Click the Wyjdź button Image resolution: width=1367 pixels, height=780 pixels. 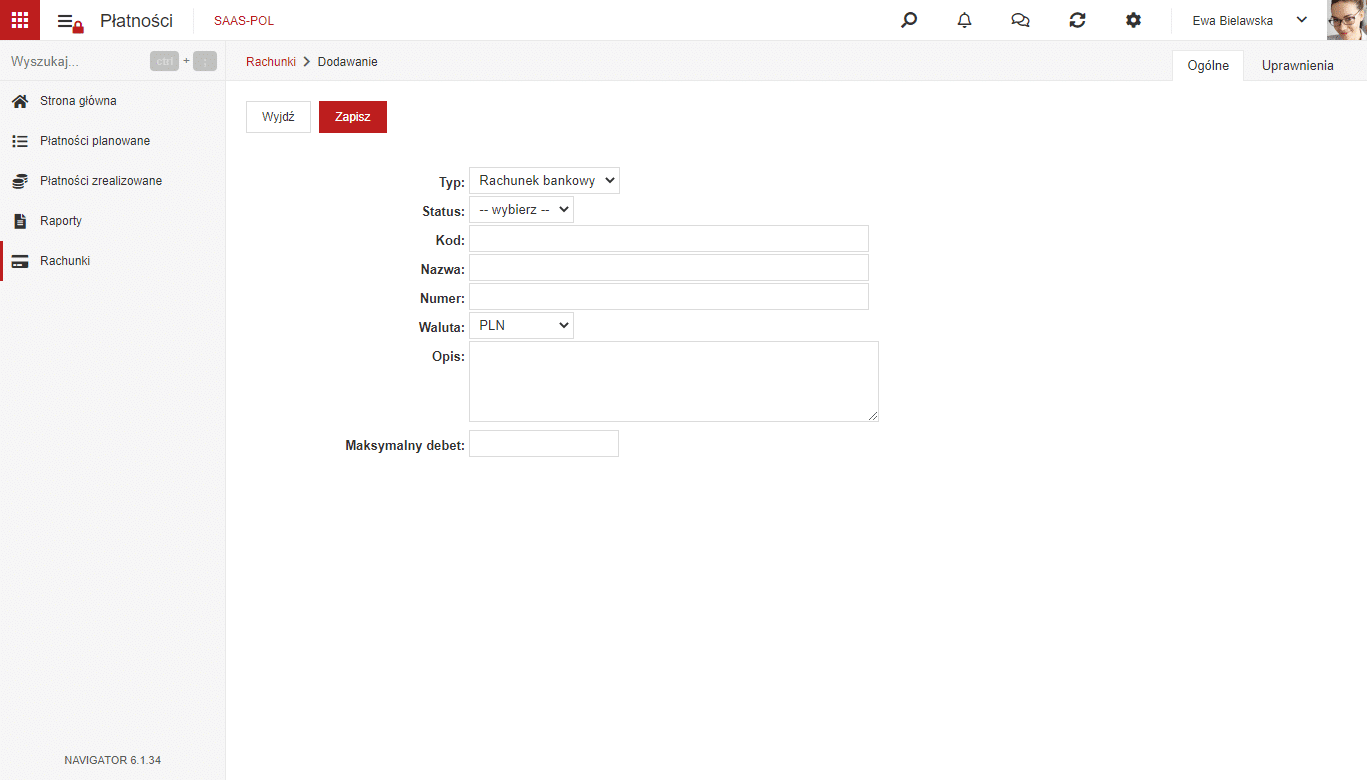coord(278,117)
